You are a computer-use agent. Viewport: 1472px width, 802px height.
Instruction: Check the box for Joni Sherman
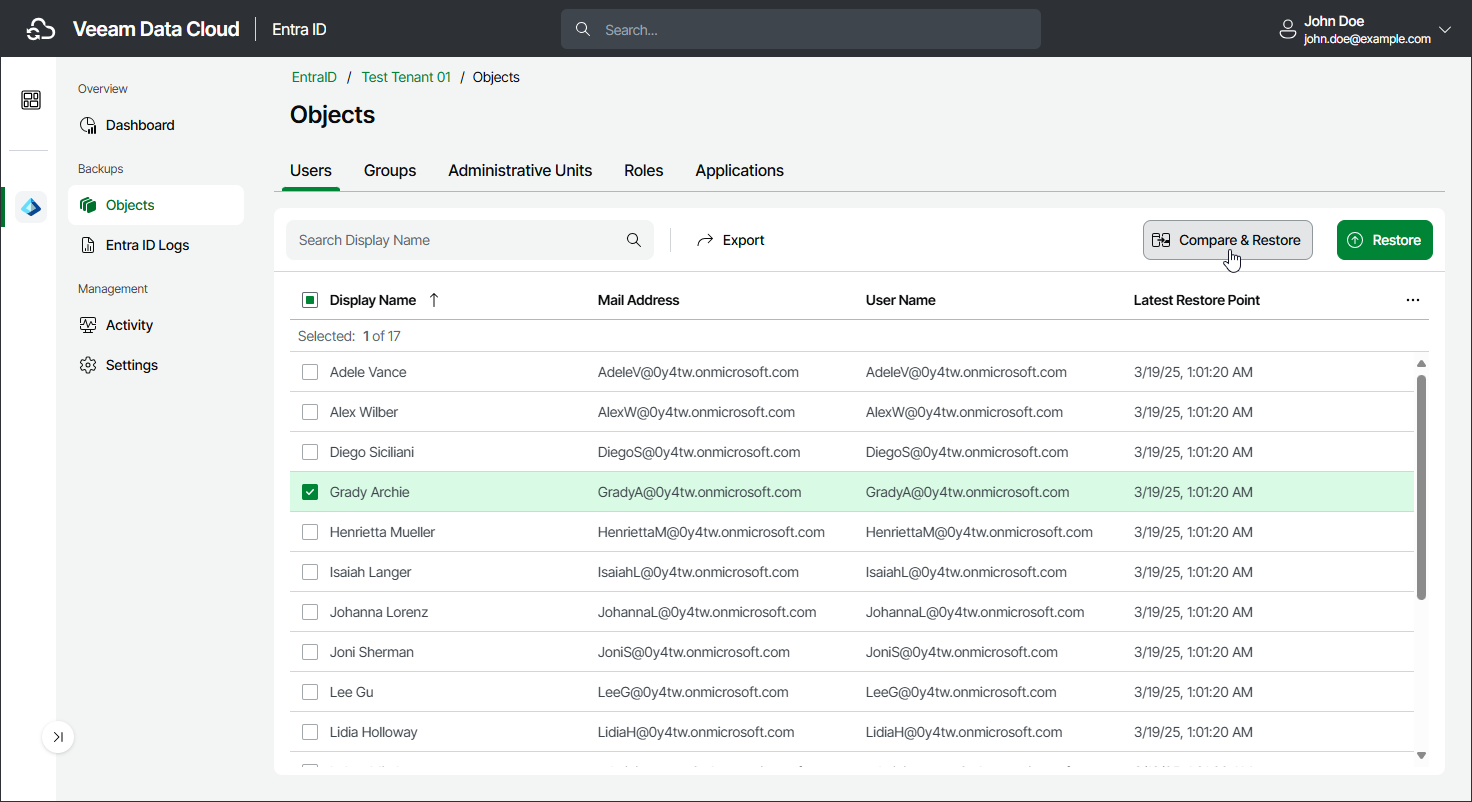click(x=310, y=652)
